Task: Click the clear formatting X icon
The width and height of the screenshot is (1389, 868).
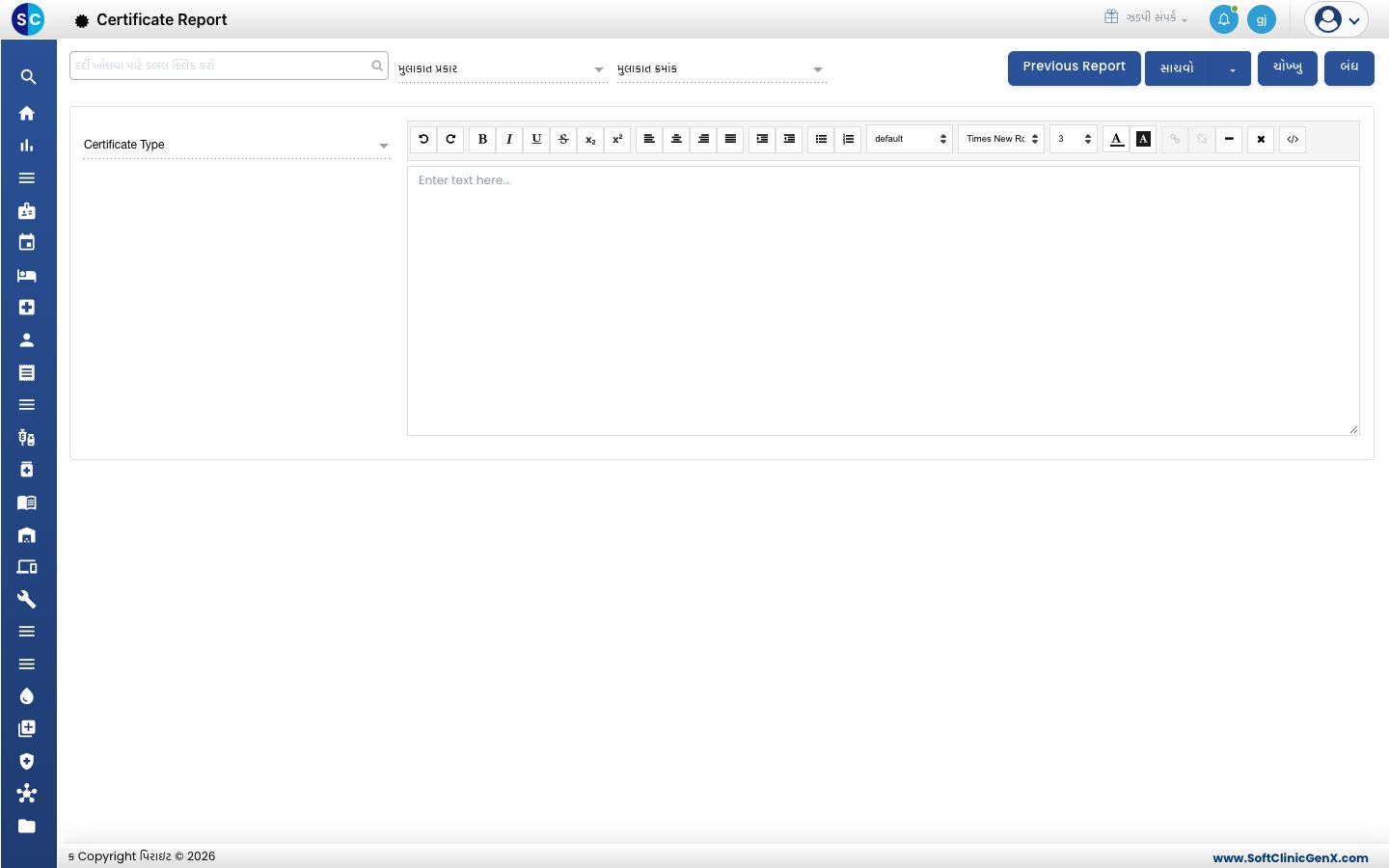Action: point(1261,139)
